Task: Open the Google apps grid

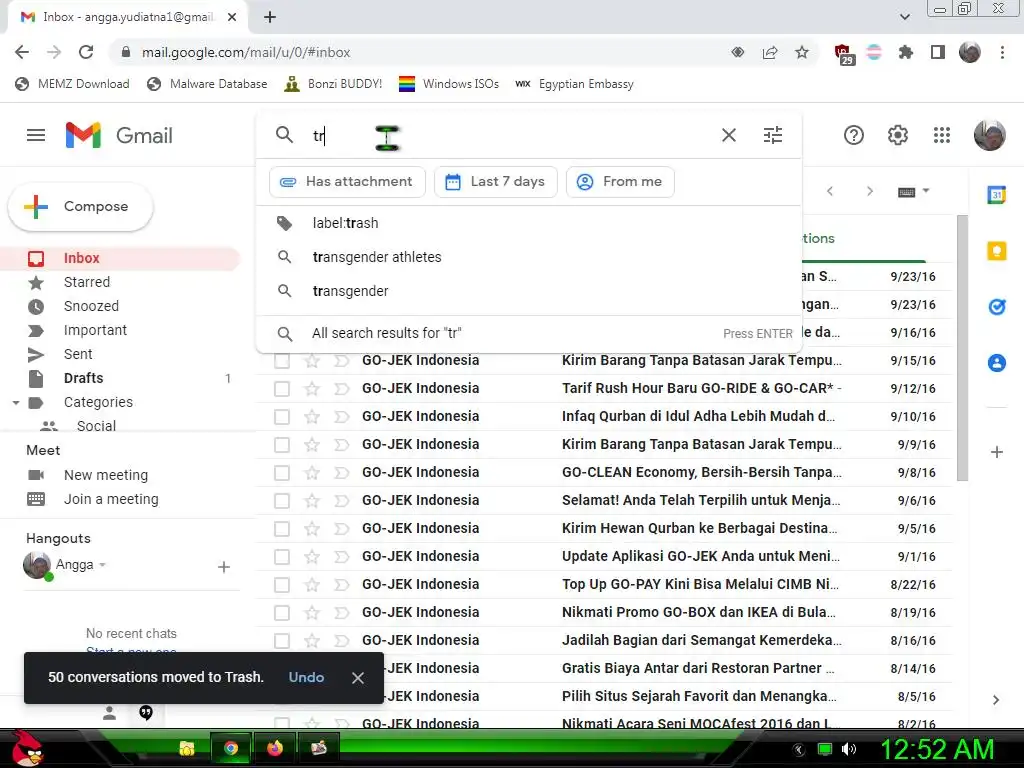Action: [x=942, y=135]
